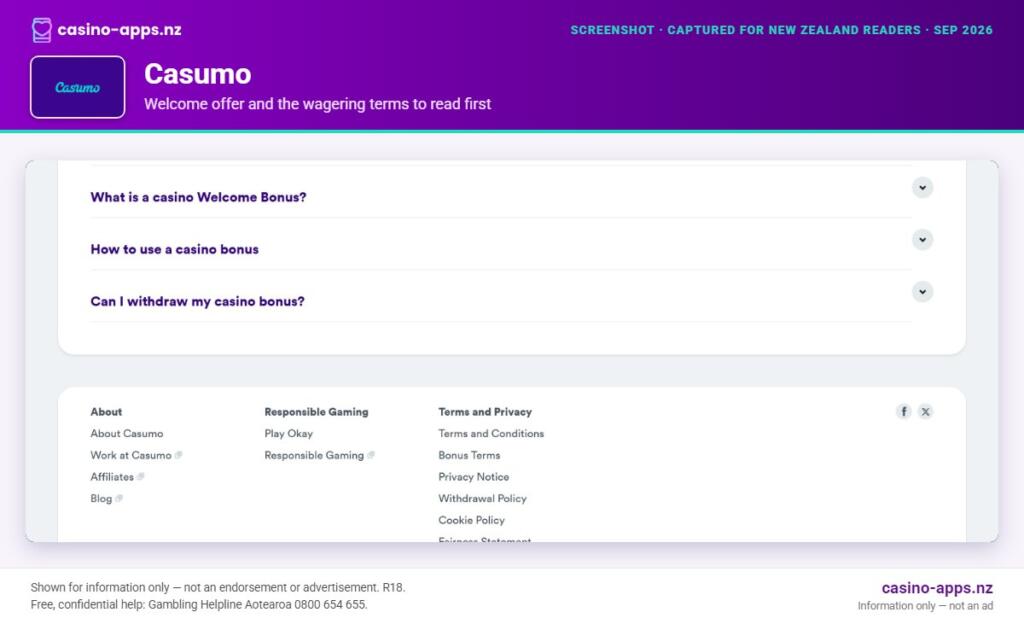Expand the 'Can I withdraw my casino bonus?' chevron
Screen dimensions: 1024x624
922,292
